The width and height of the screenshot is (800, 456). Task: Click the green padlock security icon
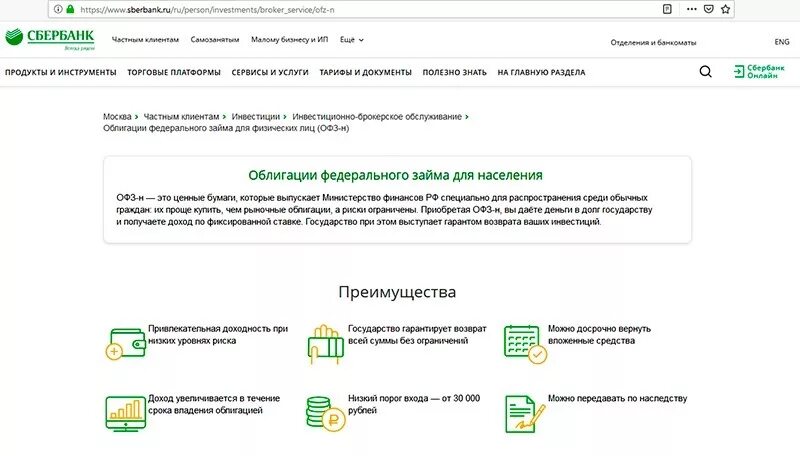pos(70,9)
